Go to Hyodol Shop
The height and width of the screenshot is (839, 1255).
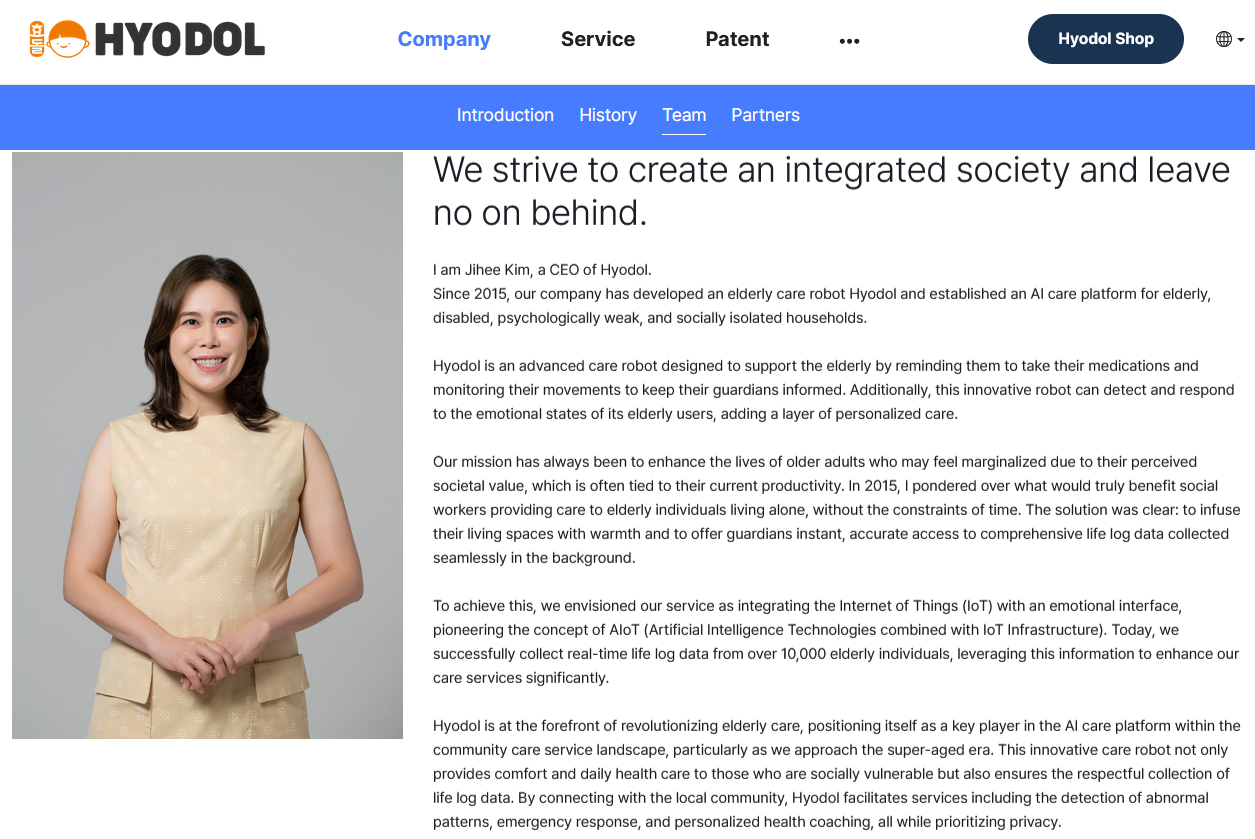tap(1106, 39)
